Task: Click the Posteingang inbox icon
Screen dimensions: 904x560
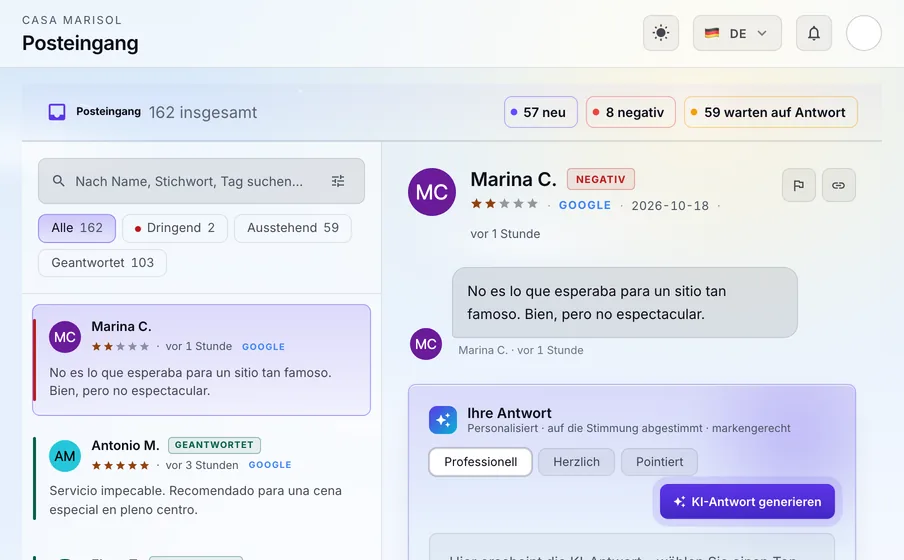Action: pos(56,112)
